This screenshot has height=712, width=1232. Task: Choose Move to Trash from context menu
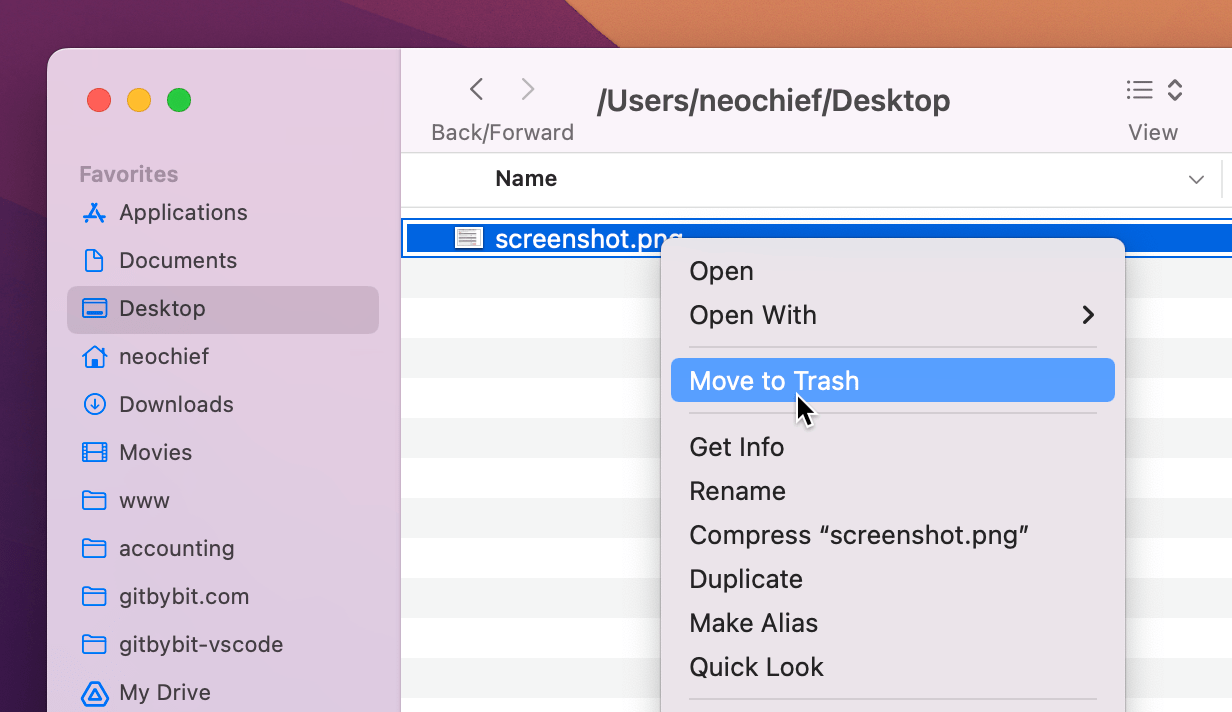pos(774,381)
